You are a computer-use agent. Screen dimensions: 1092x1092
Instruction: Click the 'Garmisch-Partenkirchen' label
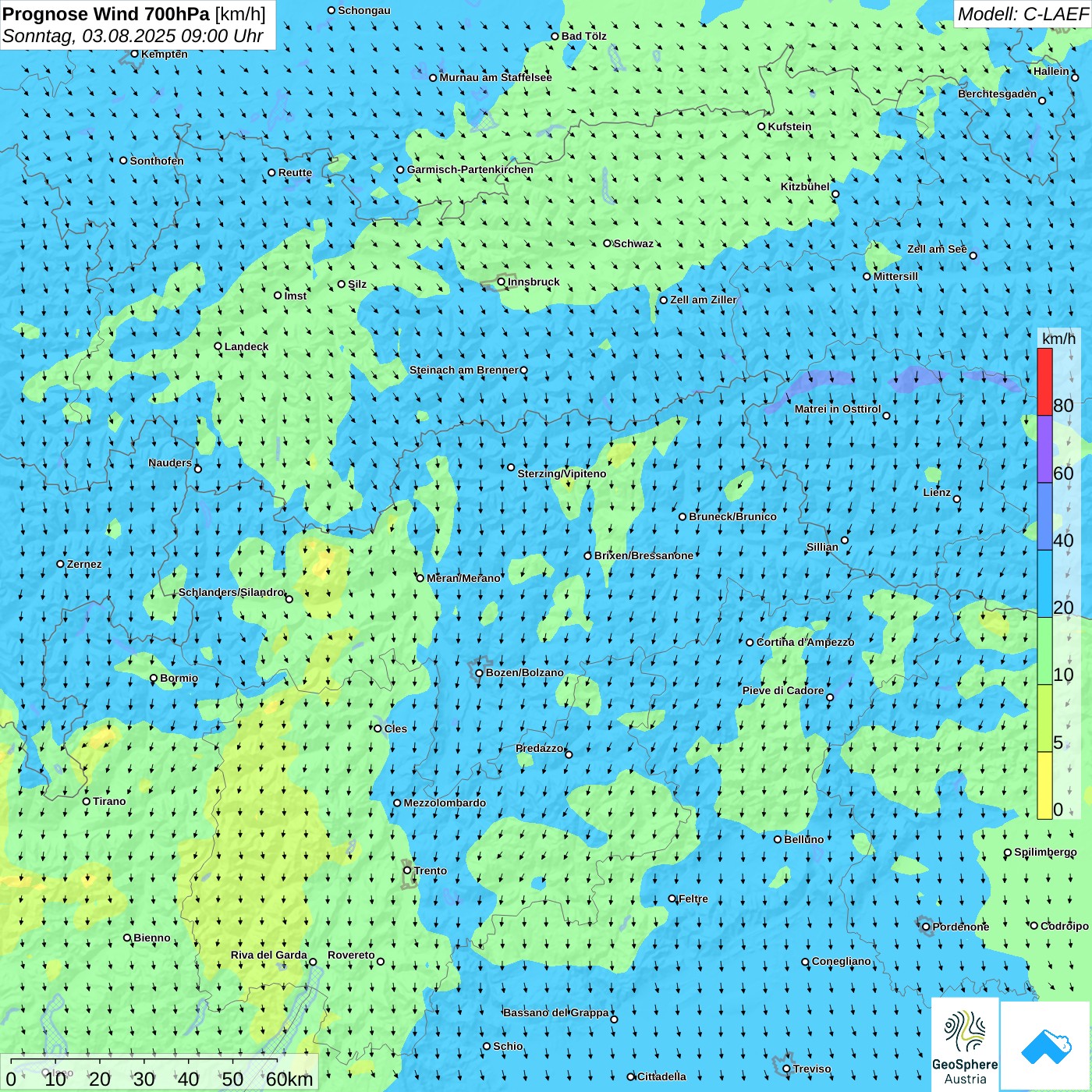[x=470, y=169]
